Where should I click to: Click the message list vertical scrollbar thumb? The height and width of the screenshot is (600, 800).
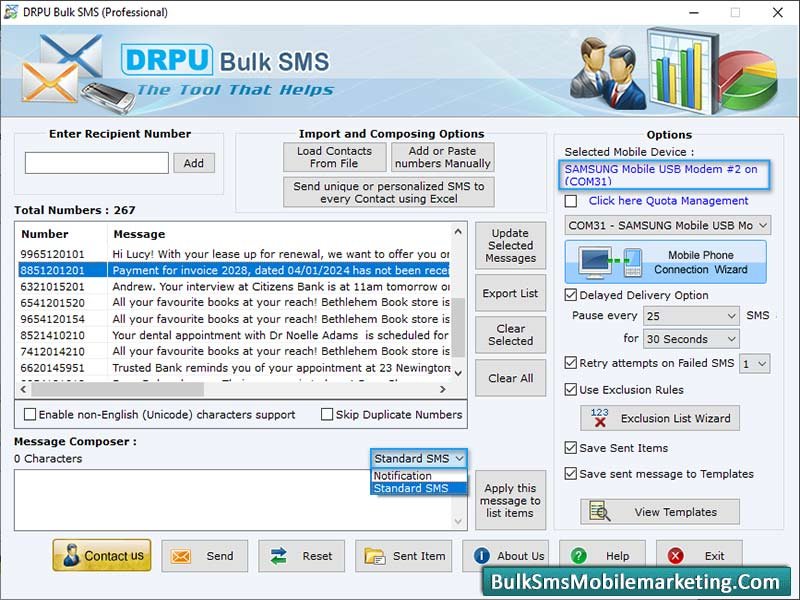tap(458, 328)
